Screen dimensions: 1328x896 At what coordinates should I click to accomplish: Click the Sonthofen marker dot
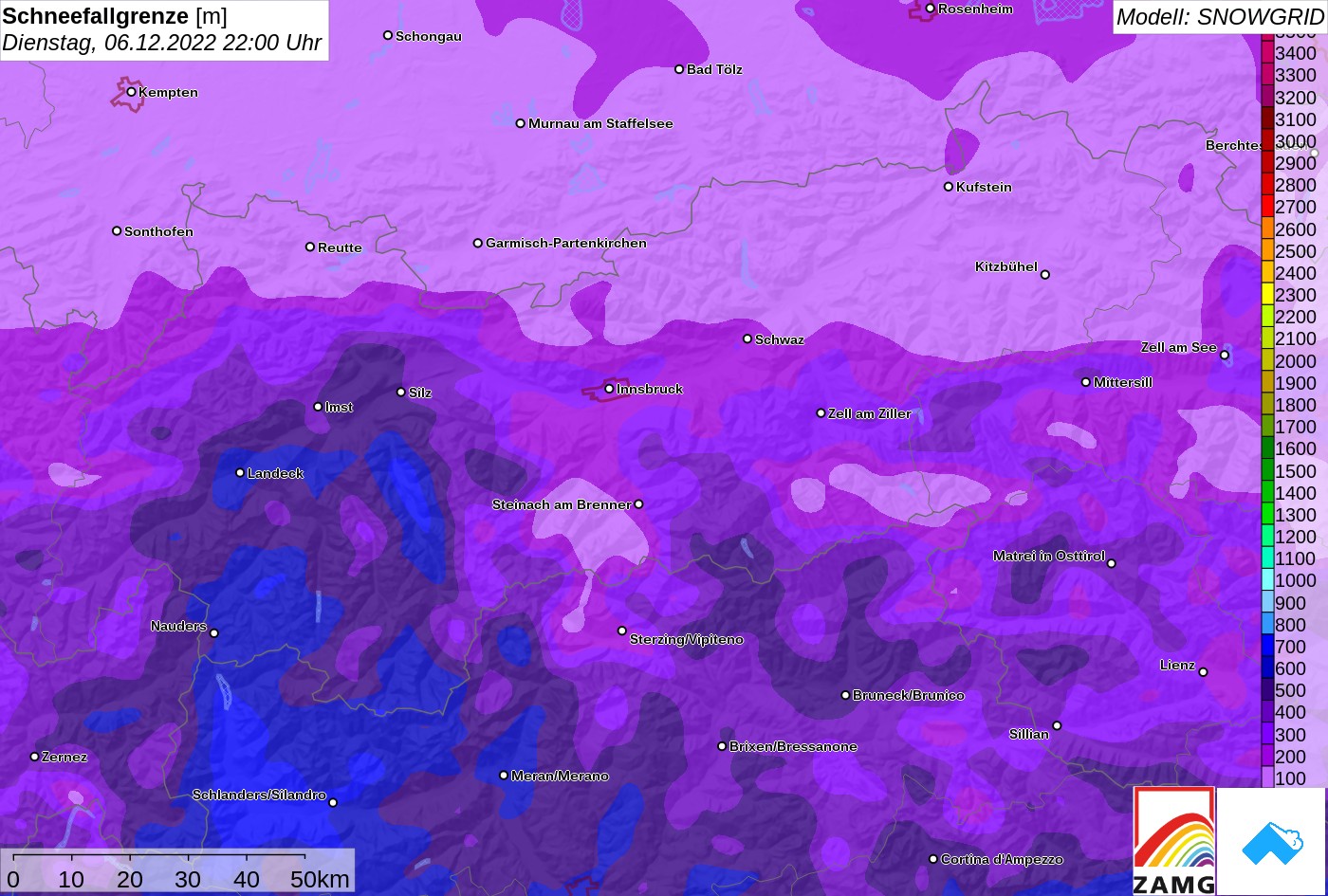coord(117,231)
